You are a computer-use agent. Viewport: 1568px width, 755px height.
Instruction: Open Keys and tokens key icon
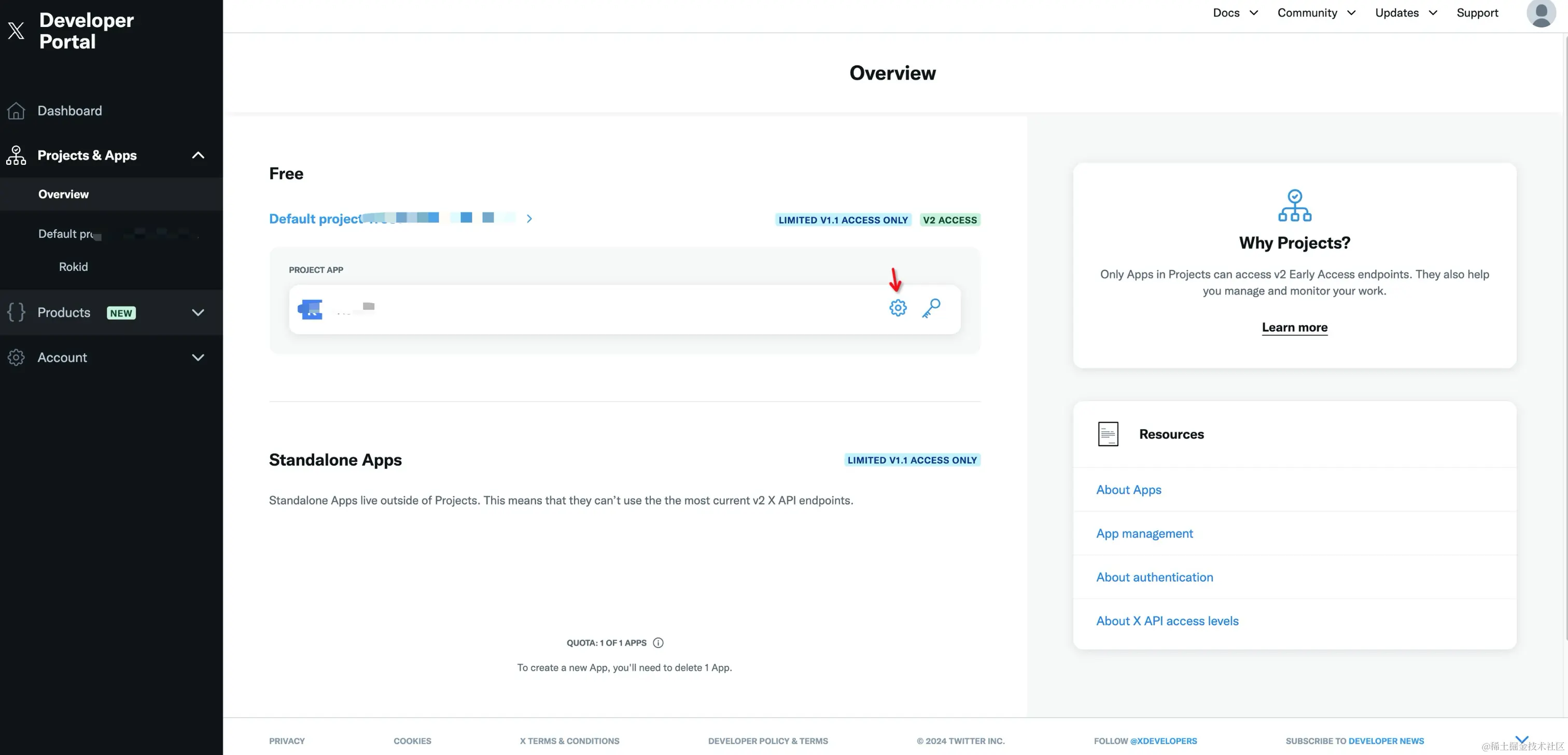pos(931,308)
